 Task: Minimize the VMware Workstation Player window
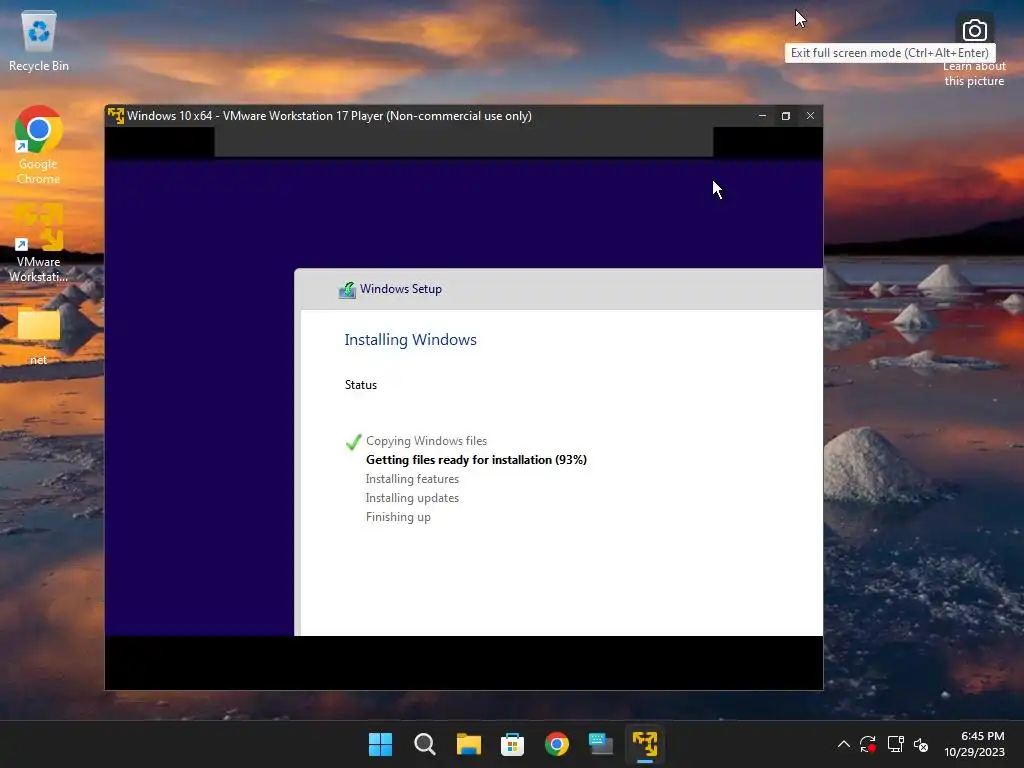point(762,116)
